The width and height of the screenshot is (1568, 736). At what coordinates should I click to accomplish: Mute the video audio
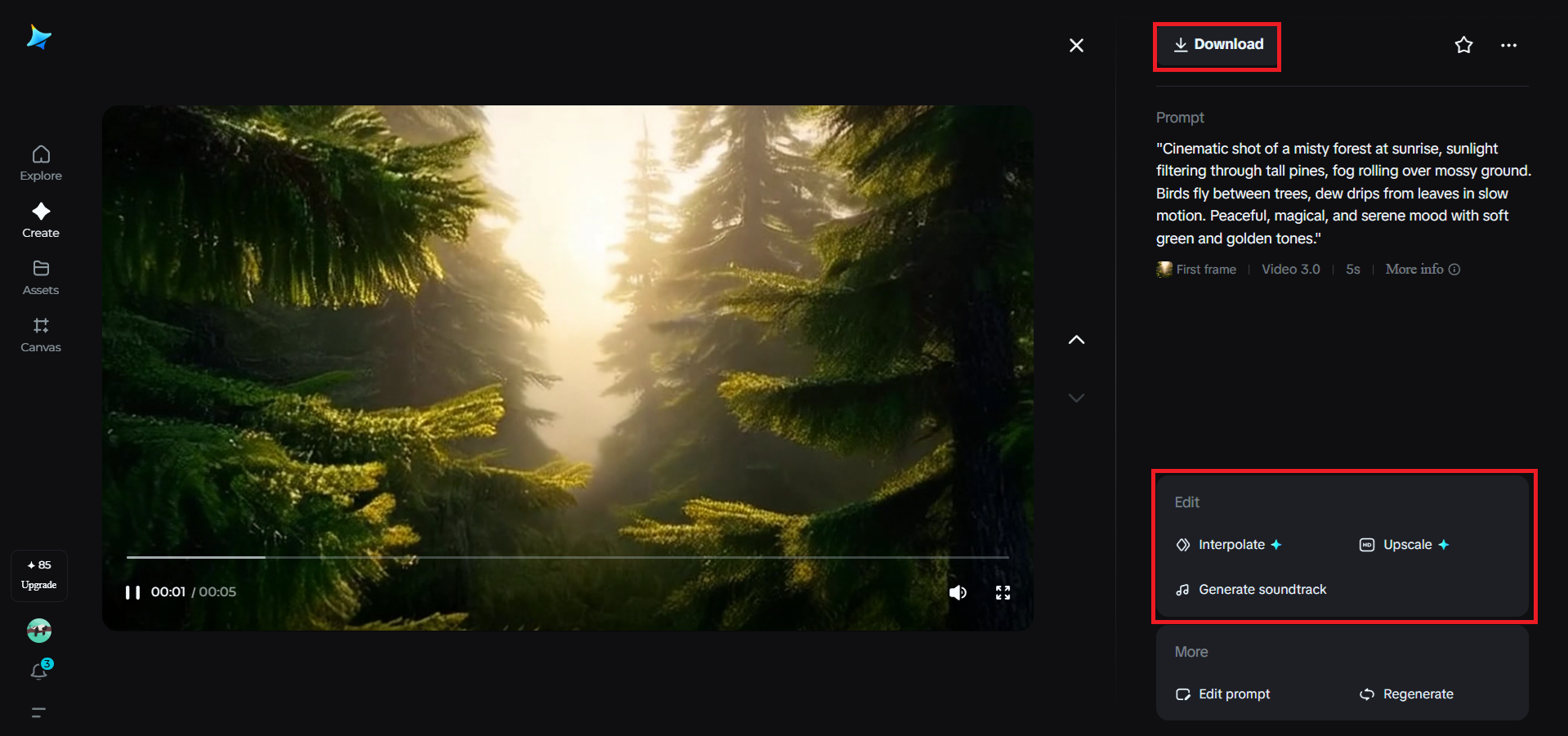(958, 592)
